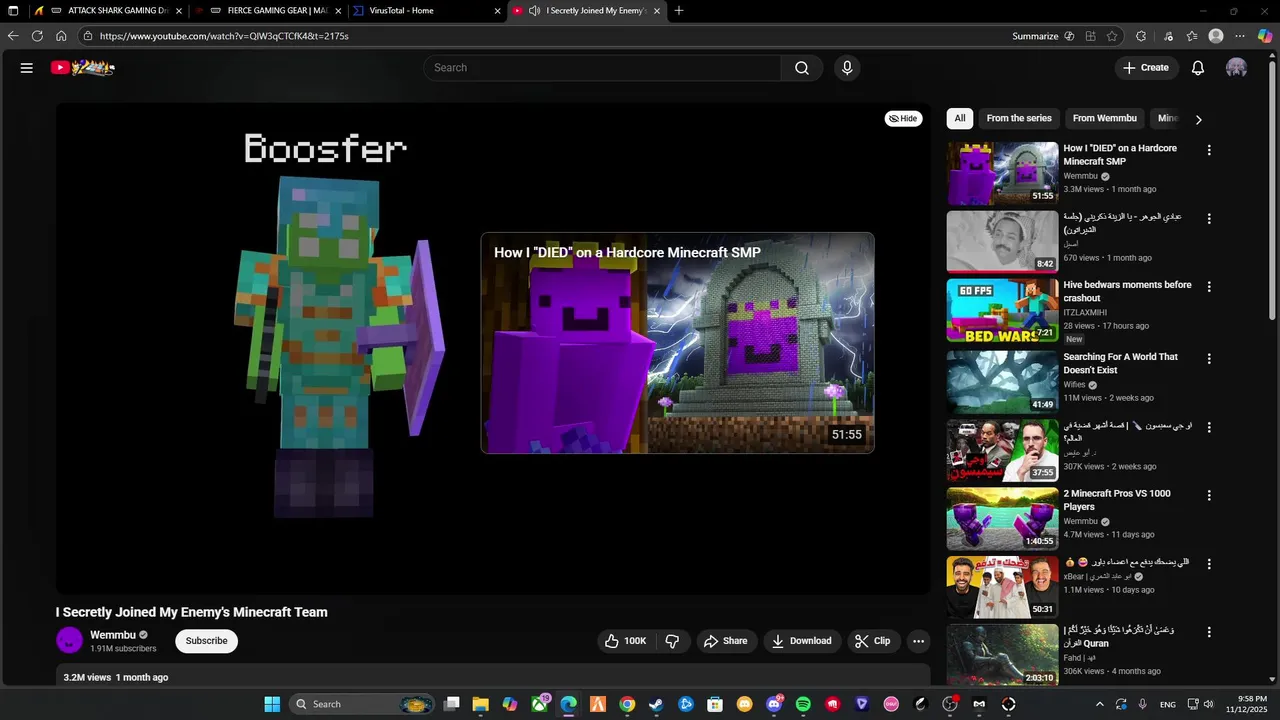Open volume control in system tray
The height and width of the screenshot is (720, 1280).
tap(1208, 704)
